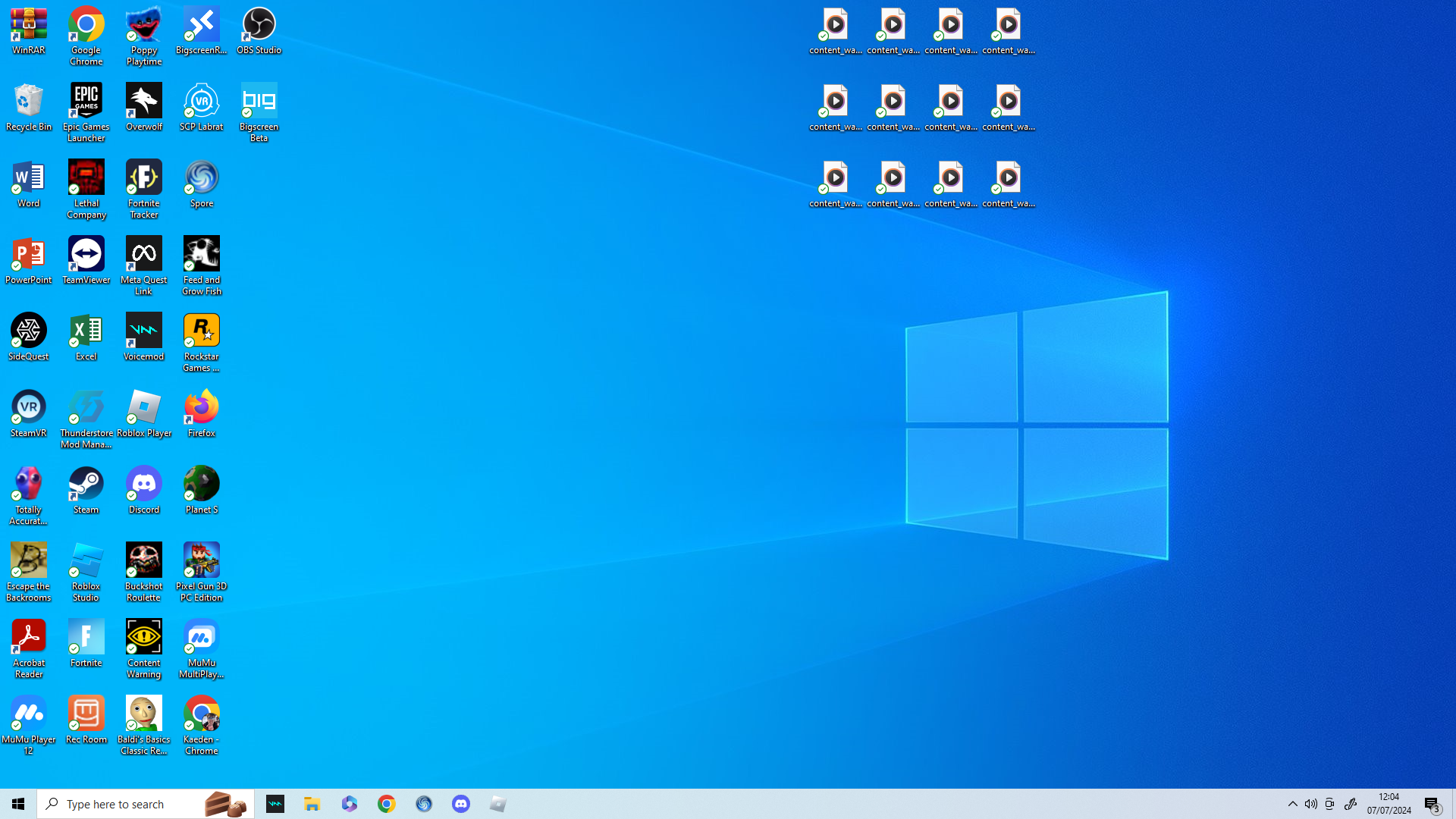Open the Action Center notifications
This screenshot has width=1456, height=819.
tap(1432, 804)
